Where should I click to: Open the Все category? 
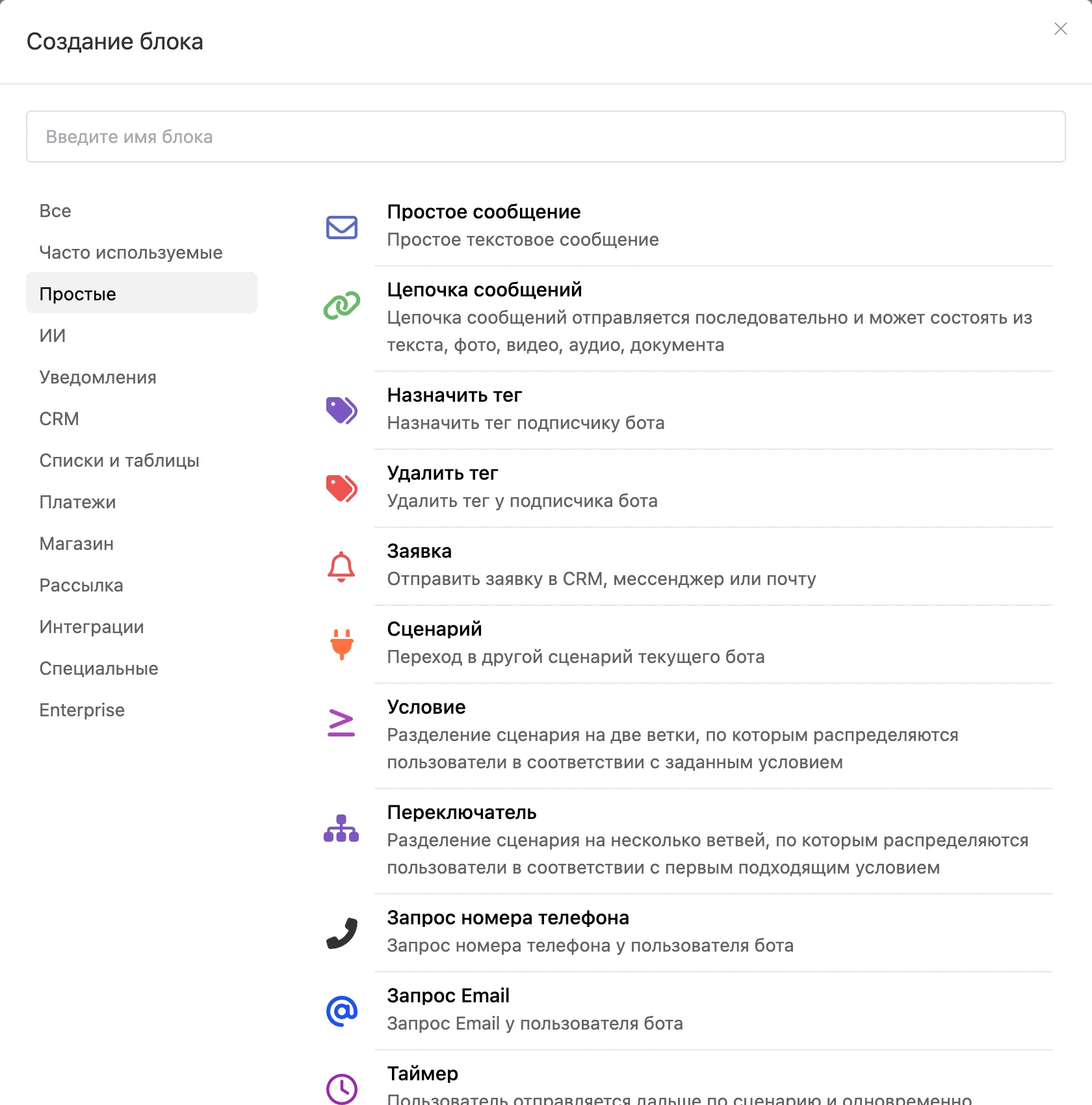[x=55, y=211]
